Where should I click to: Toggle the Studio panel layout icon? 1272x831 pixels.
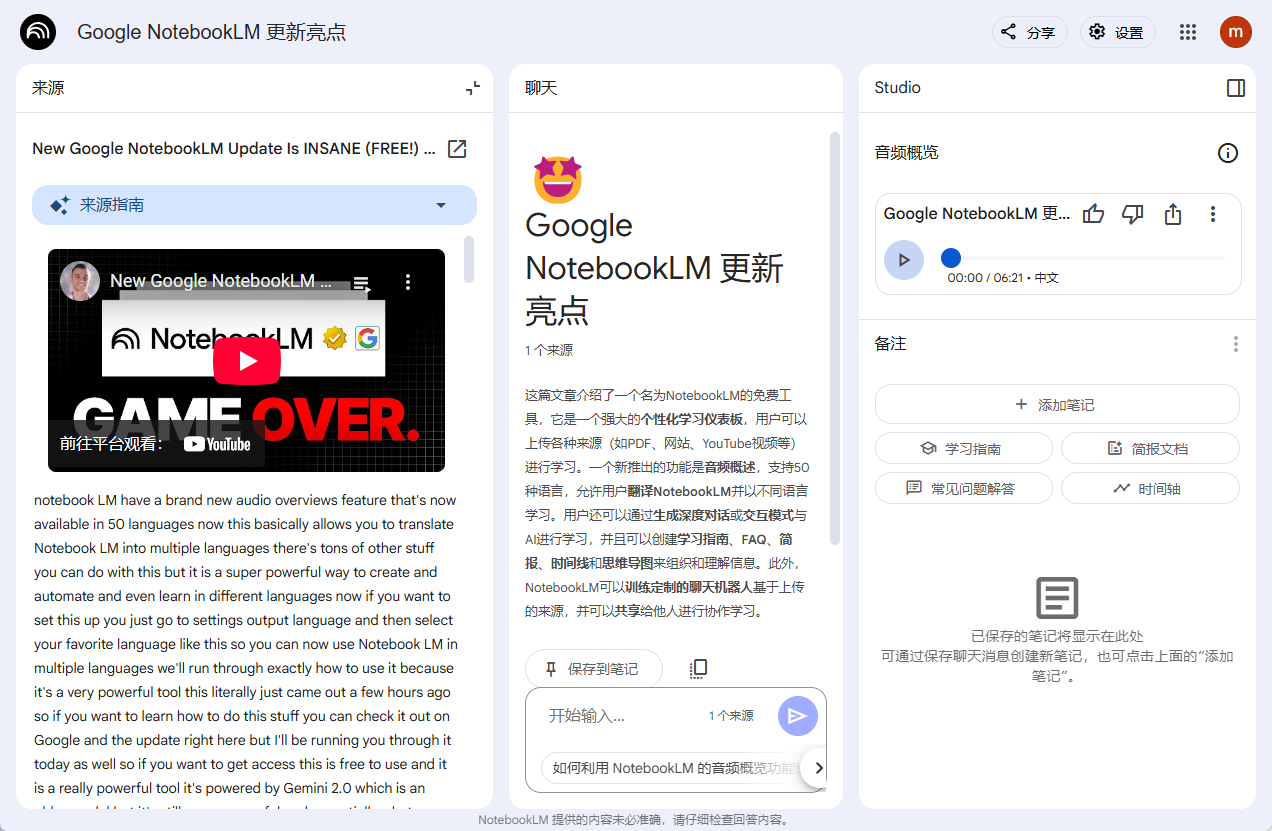click(1236, 88)
